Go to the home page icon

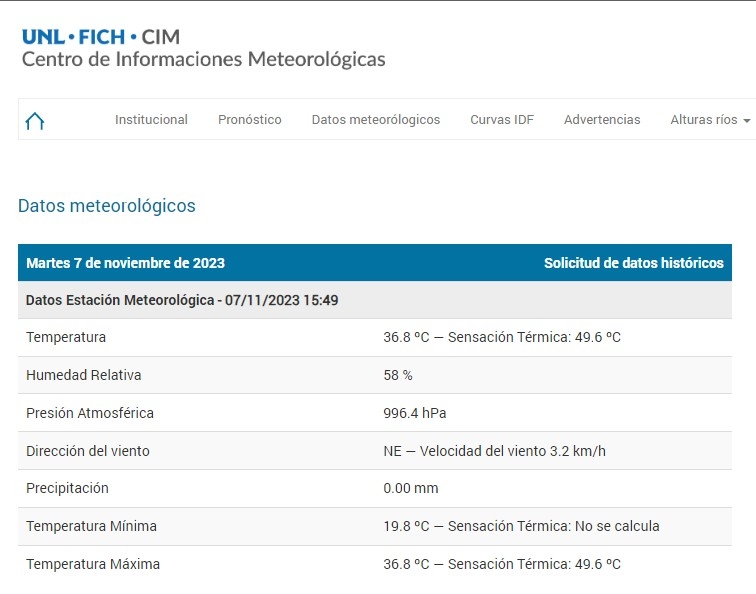point(35,121)
